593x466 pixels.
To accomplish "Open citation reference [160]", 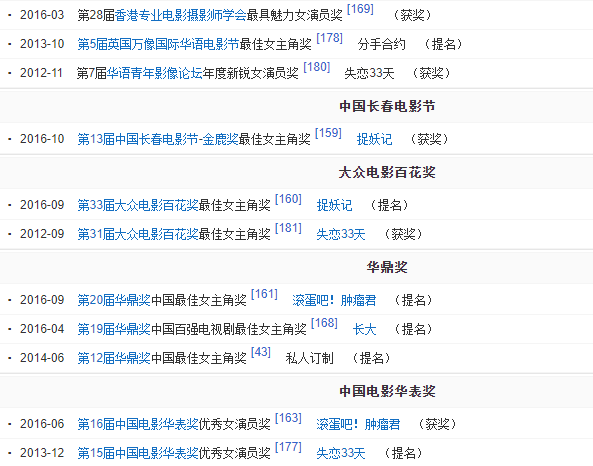I will [288, 199].
